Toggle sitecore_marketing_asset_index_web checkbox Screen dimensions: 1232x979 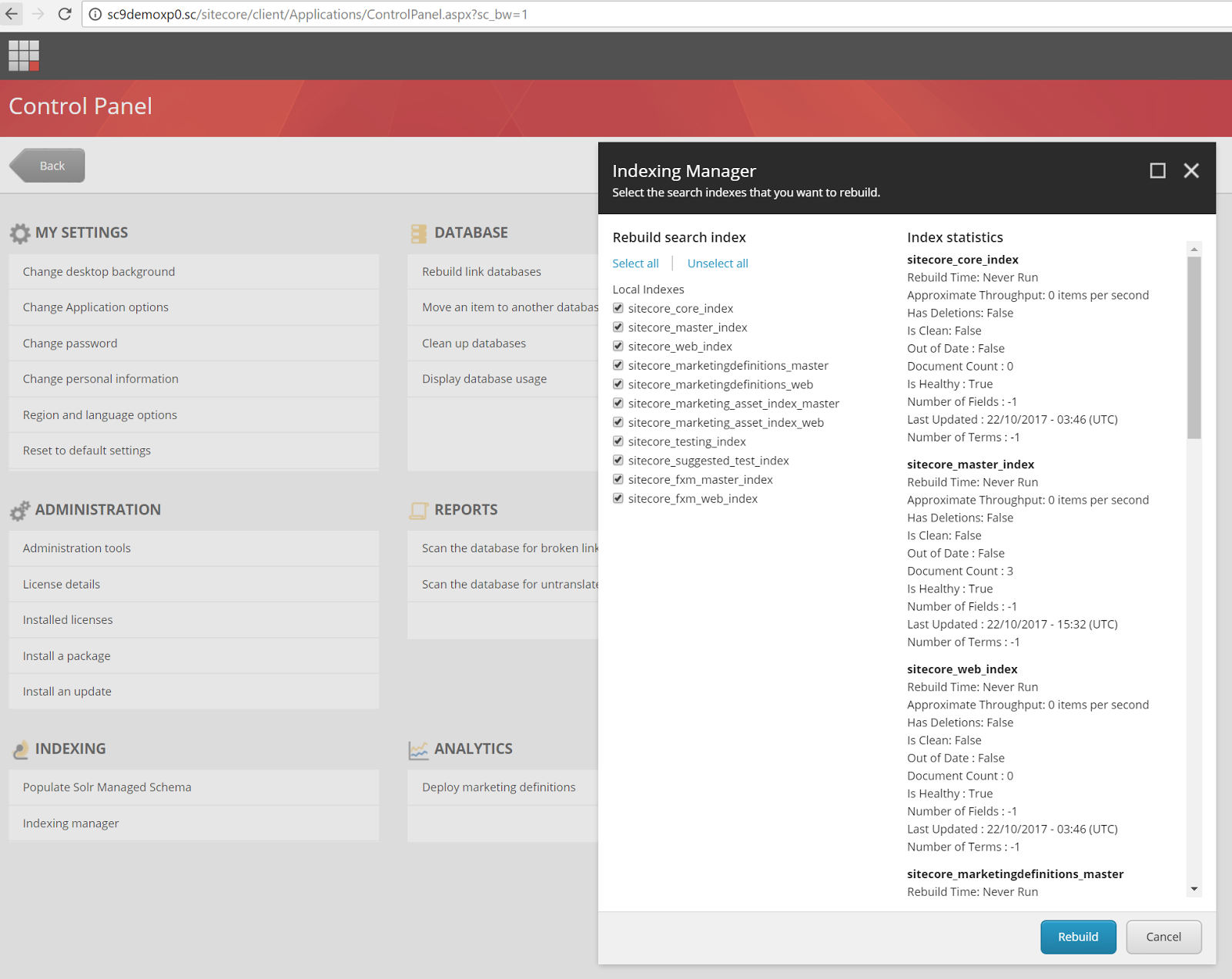click(x=618, y=422)
